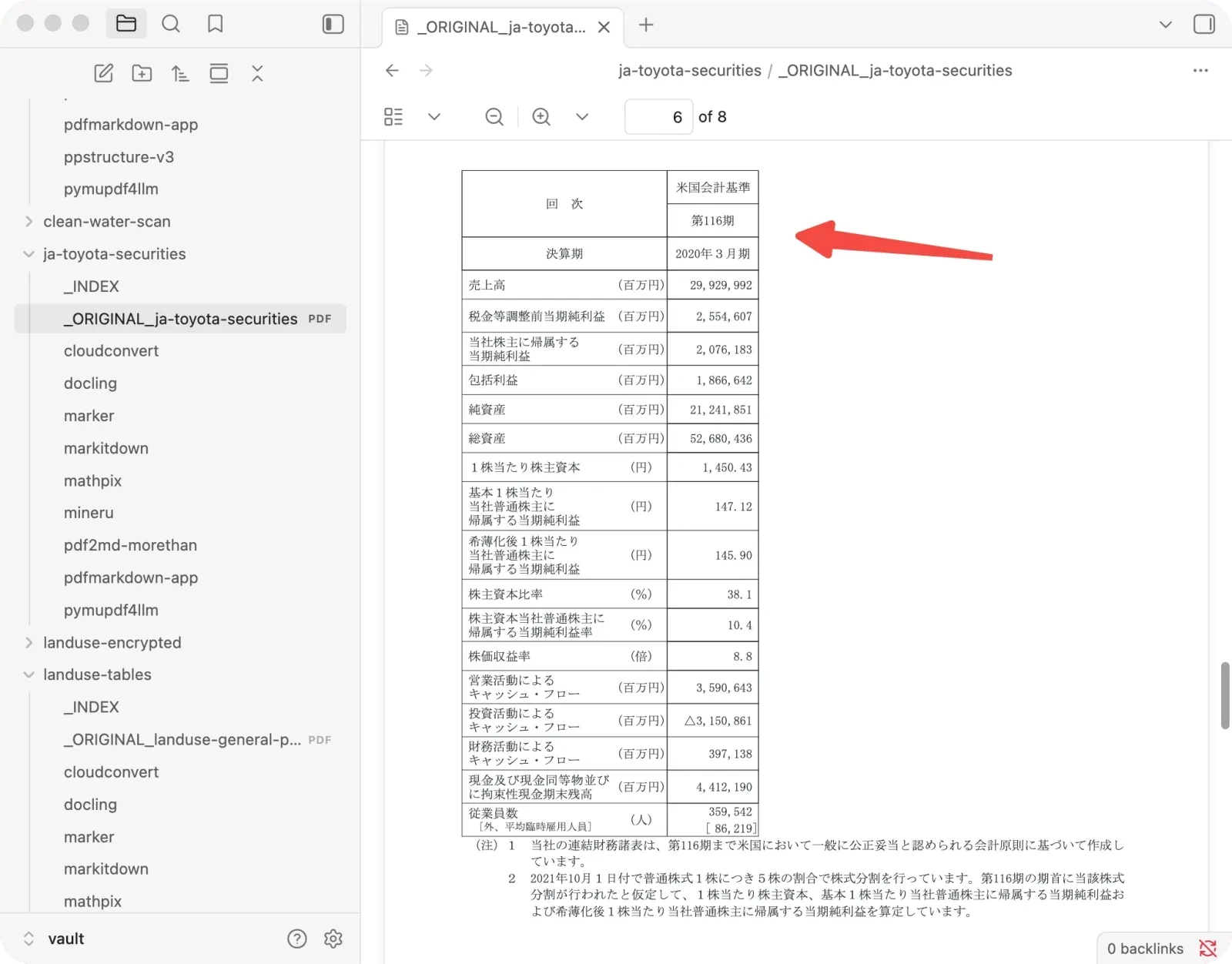Open a new tab with plus
This screenshot has height=964, width=1232.
646,25
